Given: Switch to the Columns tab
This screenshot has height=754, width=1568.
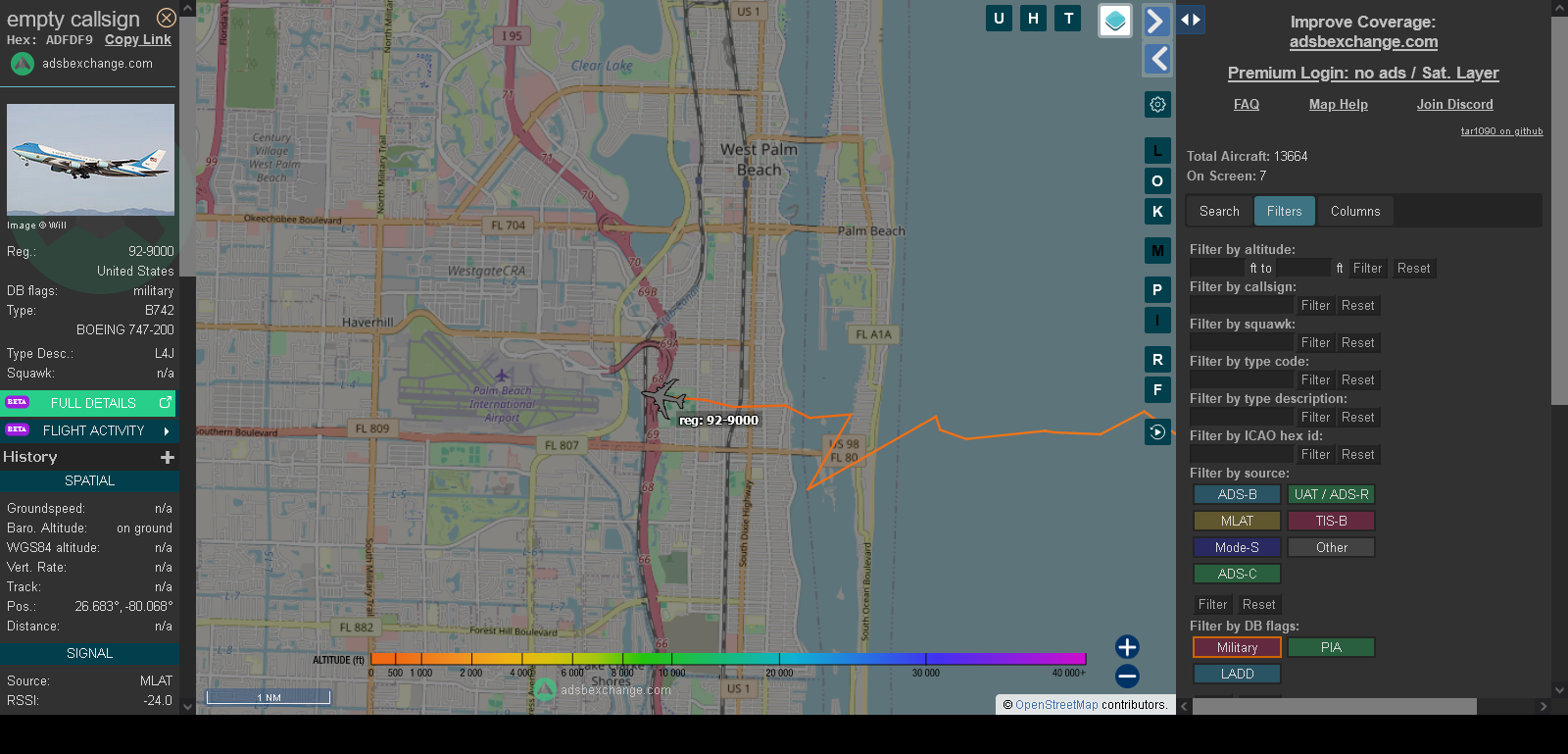Looking at the screenshot, I should click(1355, 211).
